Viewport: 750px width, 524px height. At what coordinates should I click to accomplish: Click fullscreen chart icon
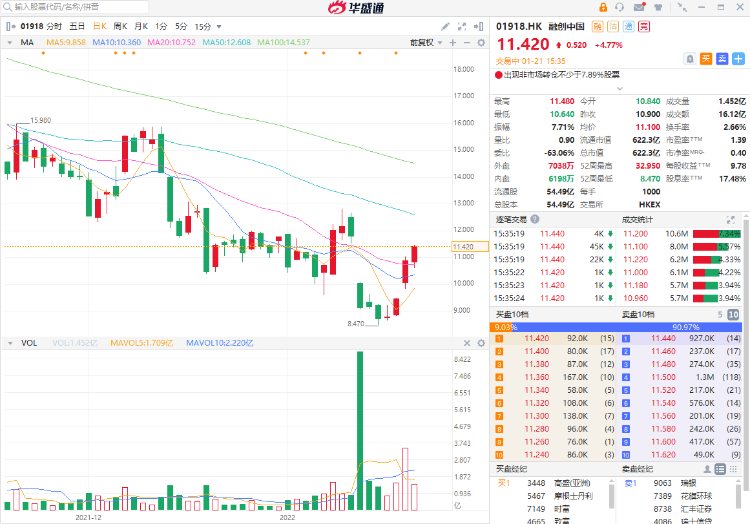(x=462, y=26)
